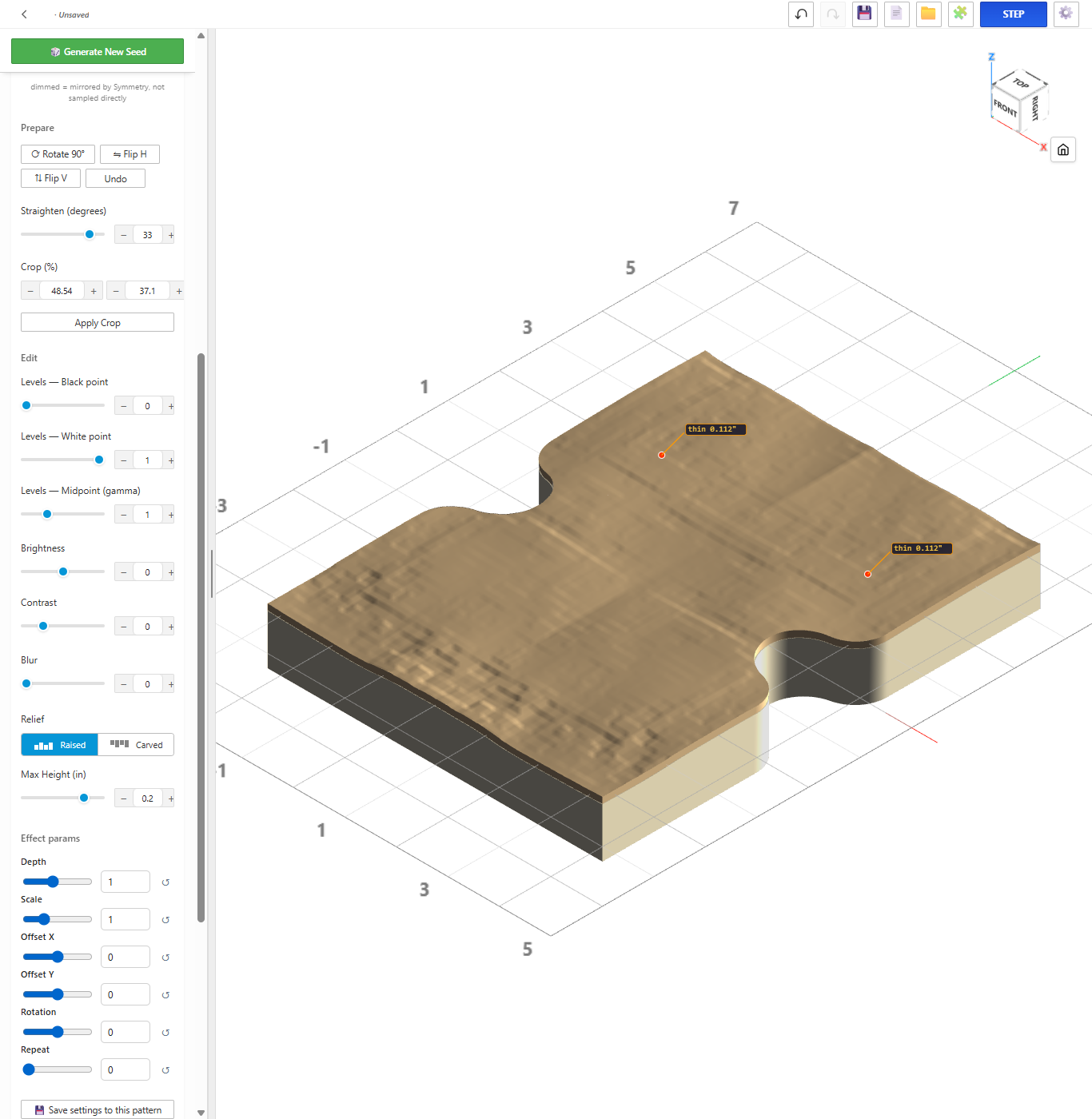Screen dimensions: 1092x1119
Task: Select the Carved relief mode
Action: pos(136,745)
